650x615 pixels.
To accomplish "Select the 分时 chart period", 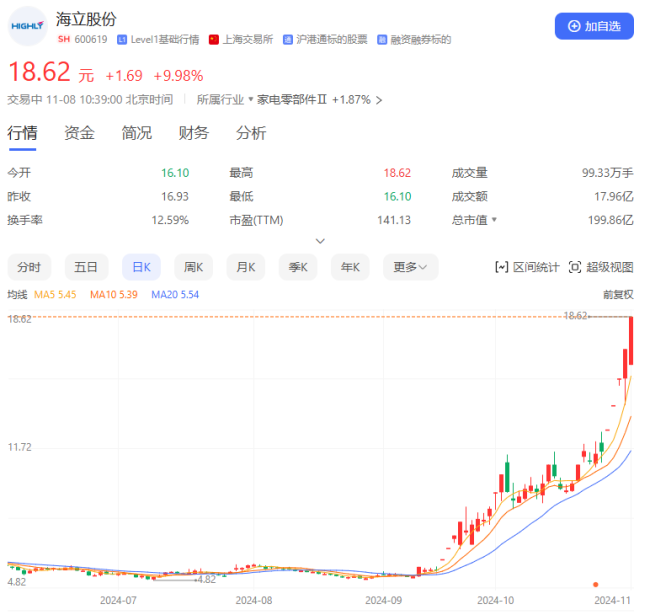I will (29, 267).
